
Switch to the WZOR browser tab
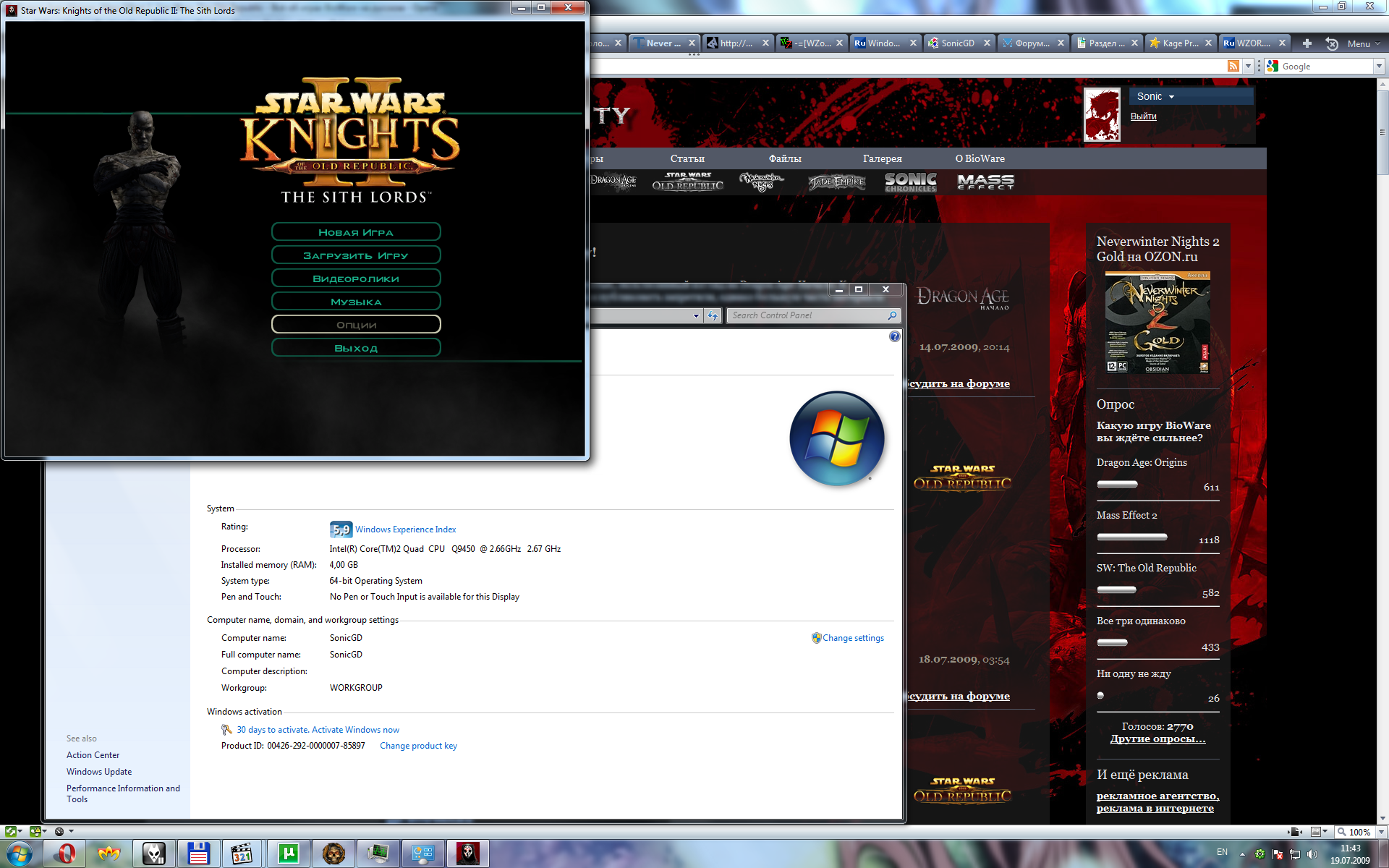coord(1254,43)
